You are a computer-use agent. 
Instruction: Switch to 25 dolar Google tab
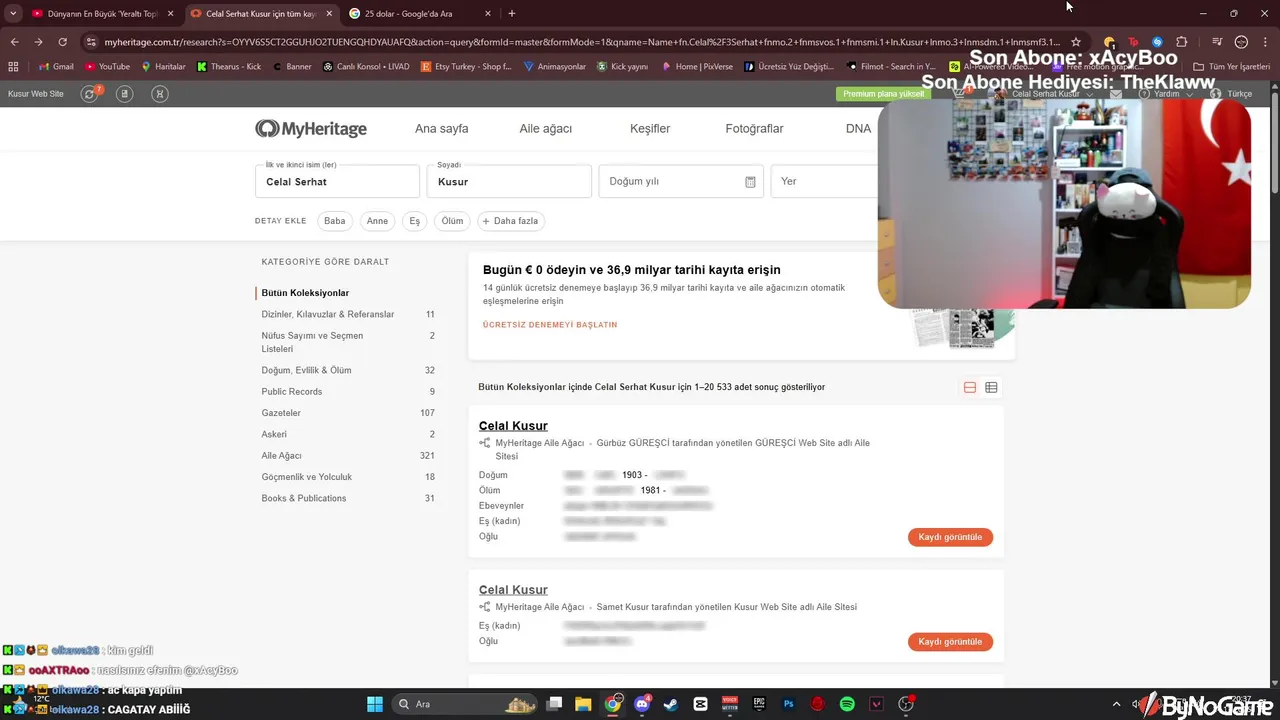(x=420, y=14)
